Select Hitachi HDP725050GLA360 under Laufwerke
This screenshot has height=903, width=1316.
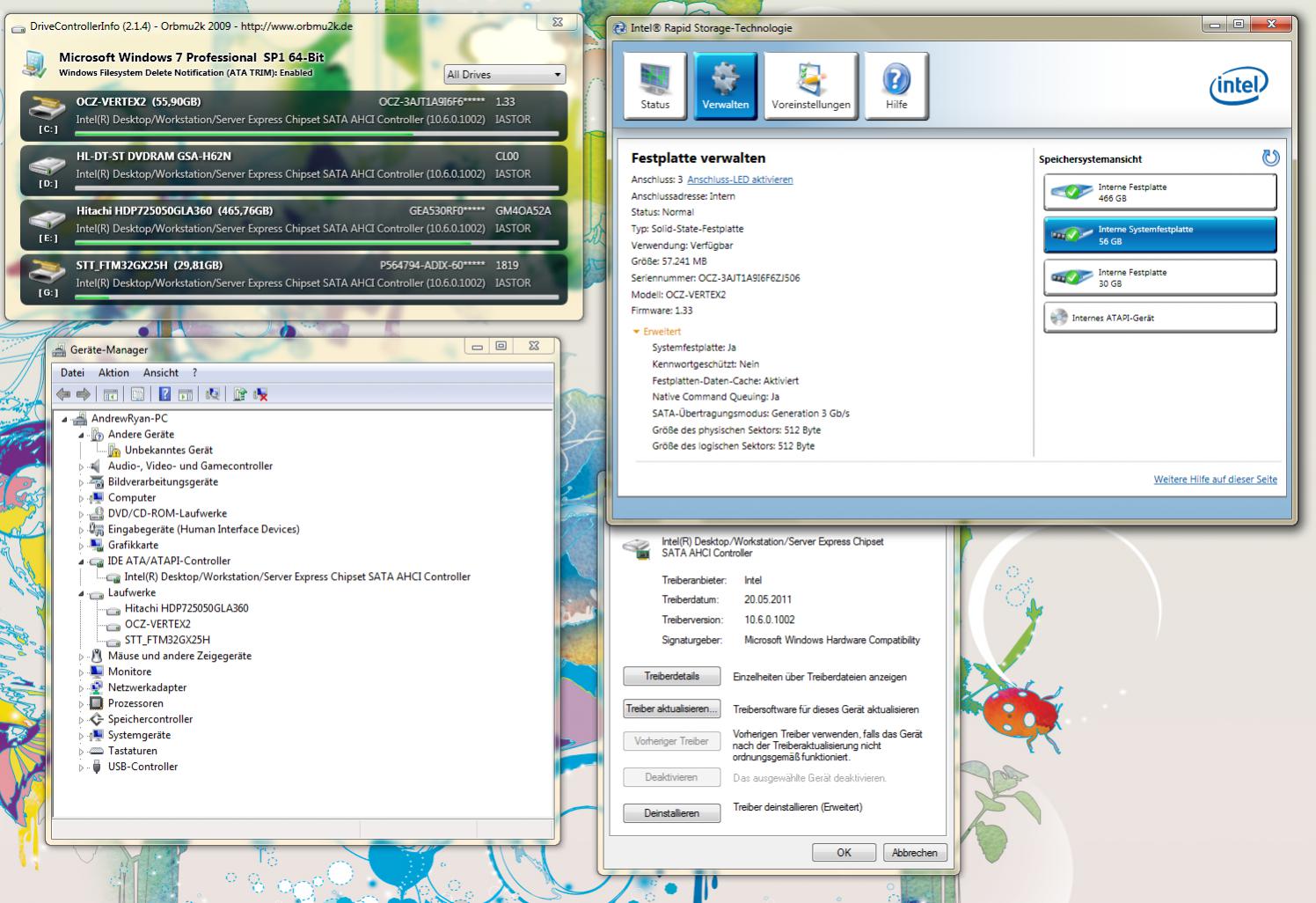click(x=186, y=608)
